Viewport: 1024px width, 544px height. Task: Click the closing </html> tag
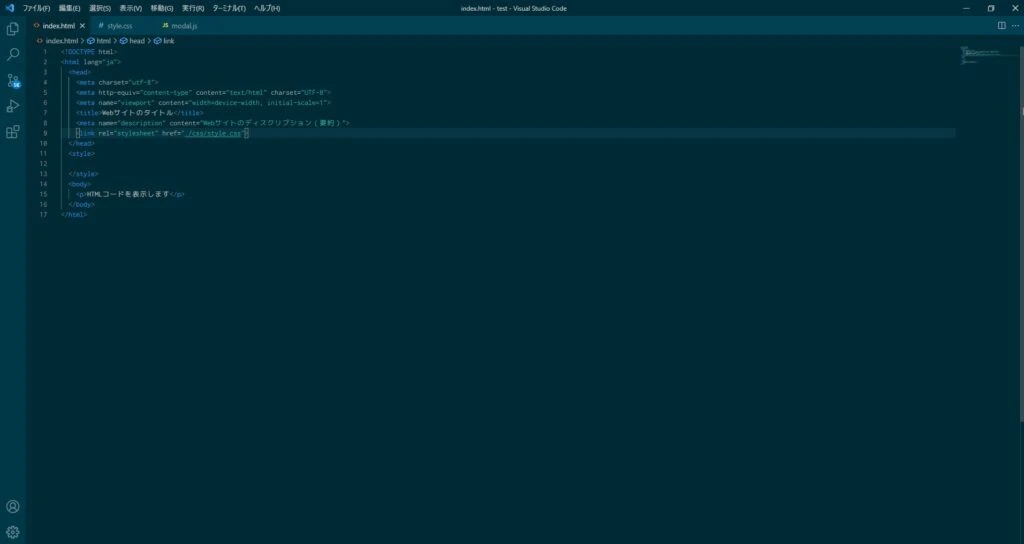pyautogui.click(x=74, y=214)
